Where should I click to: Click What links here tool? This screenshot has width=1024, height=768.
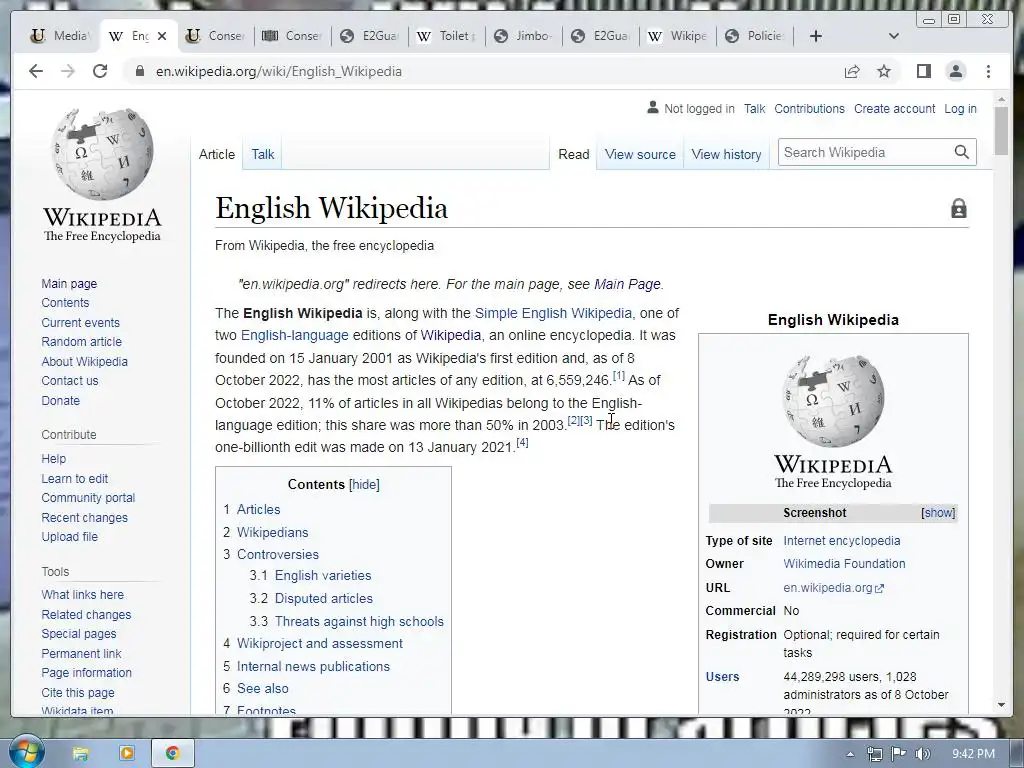coord(82,594)
